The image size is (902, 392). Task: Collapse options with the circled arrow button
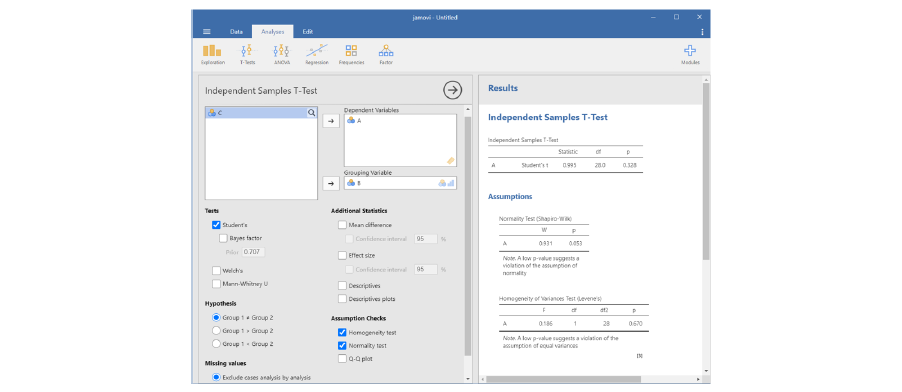click(453, 90)
